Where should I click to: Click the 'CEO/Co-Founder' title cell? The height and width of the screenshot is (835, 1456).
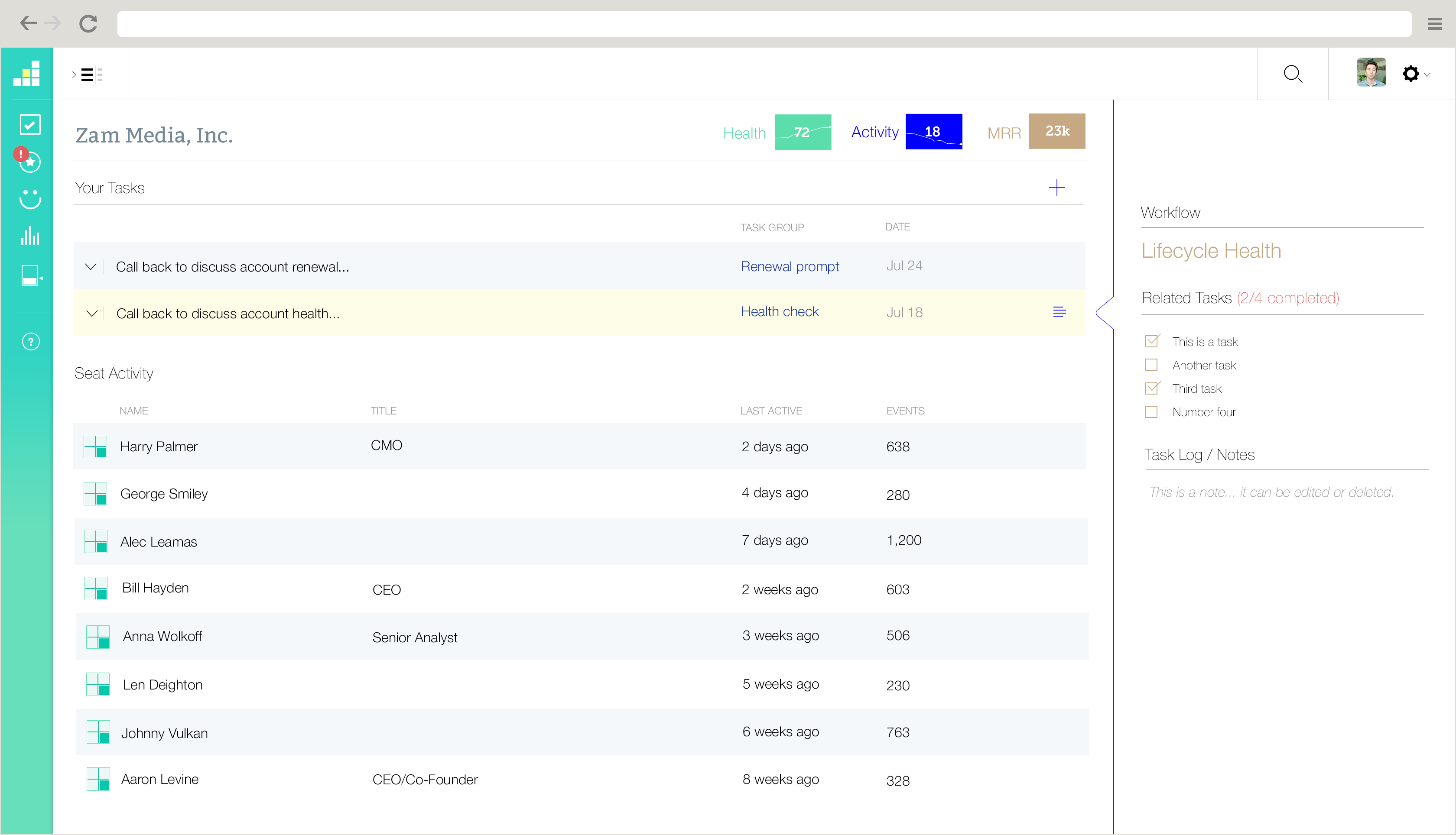[425, 780]
